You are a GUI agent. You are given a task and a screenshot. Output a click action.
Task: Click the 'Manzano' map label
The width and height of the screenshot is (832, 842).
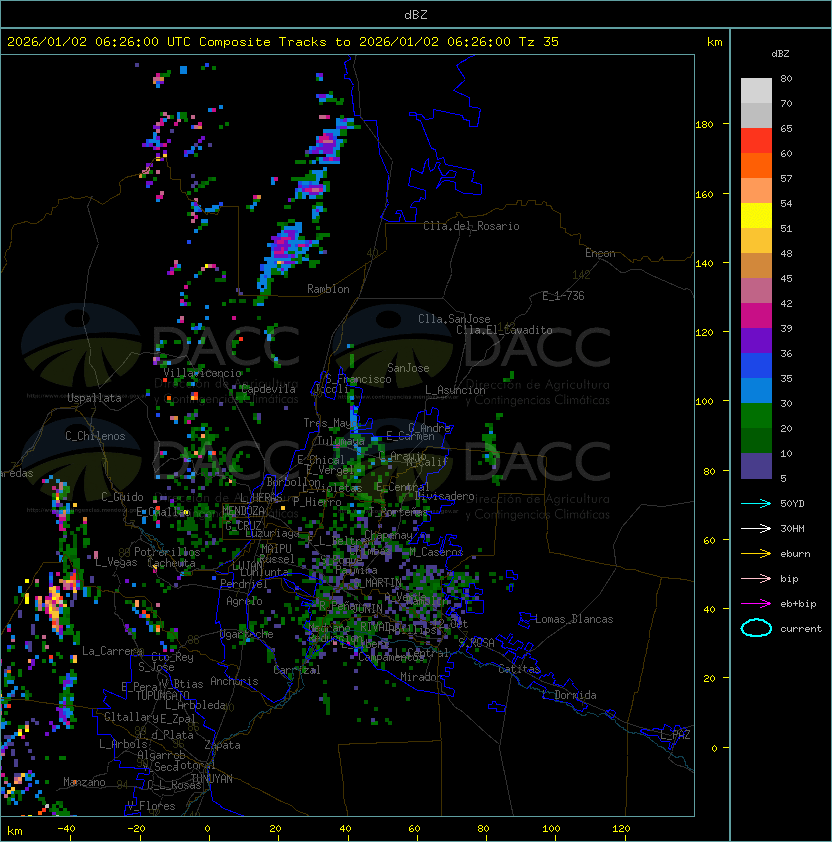coord(84,782)
